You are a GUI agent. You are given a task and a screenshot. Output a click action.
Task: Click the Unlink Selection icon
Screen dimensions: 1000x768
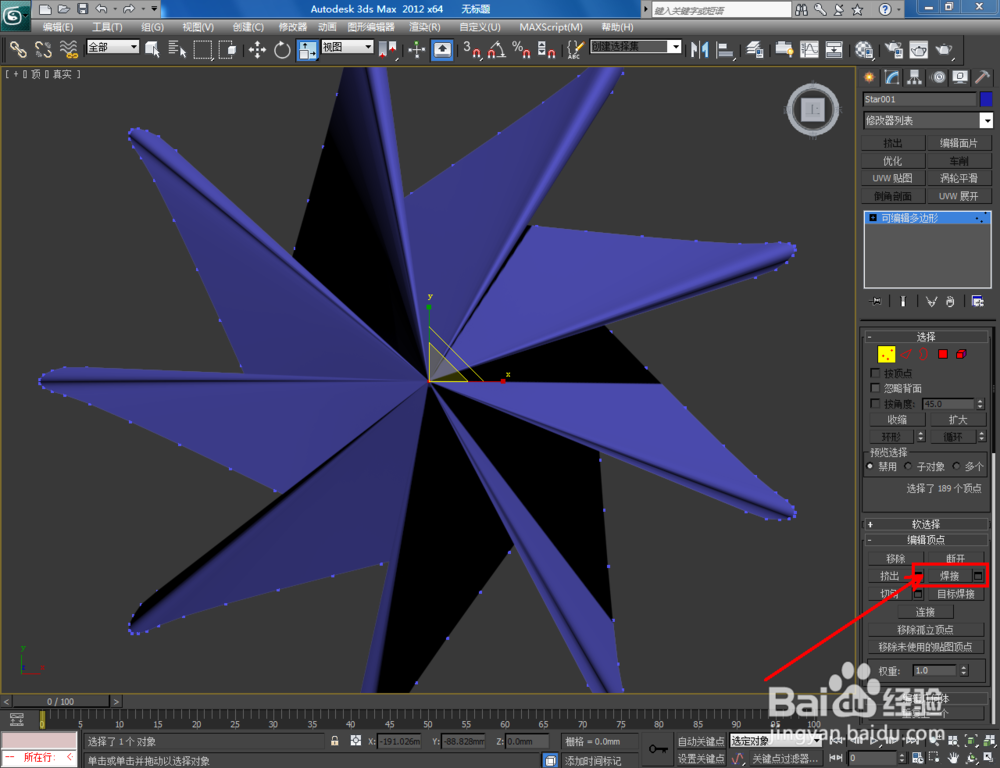click(43, 49)
